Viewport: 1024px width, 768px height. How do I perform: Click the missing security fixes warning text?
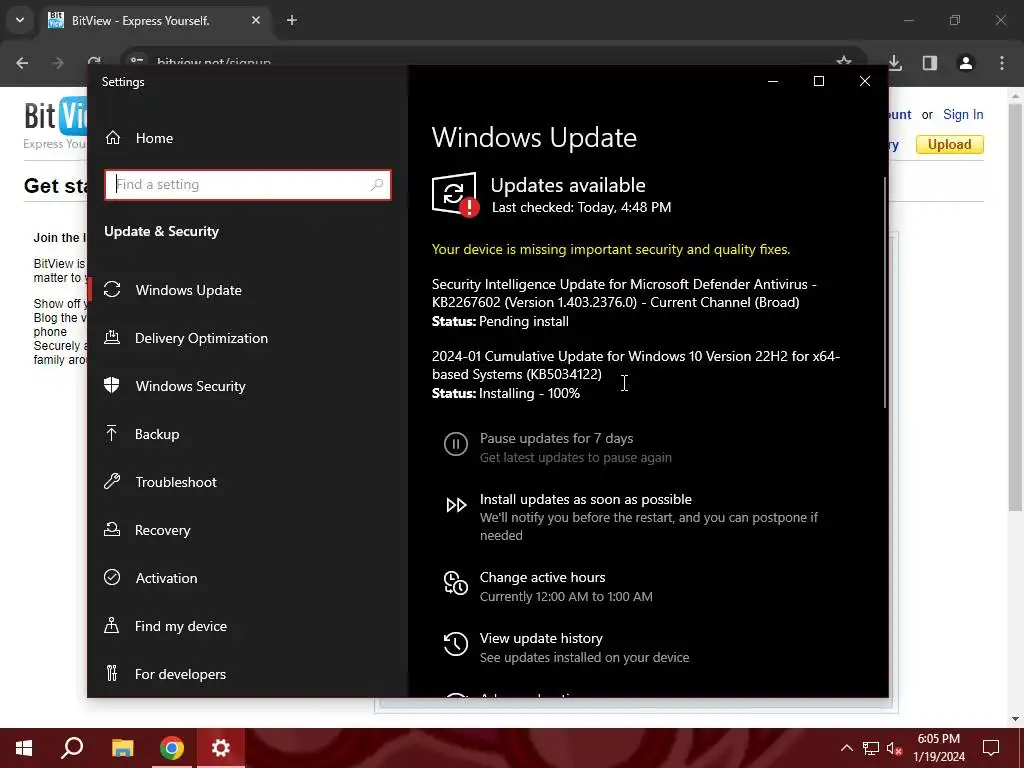pos(611,249)
